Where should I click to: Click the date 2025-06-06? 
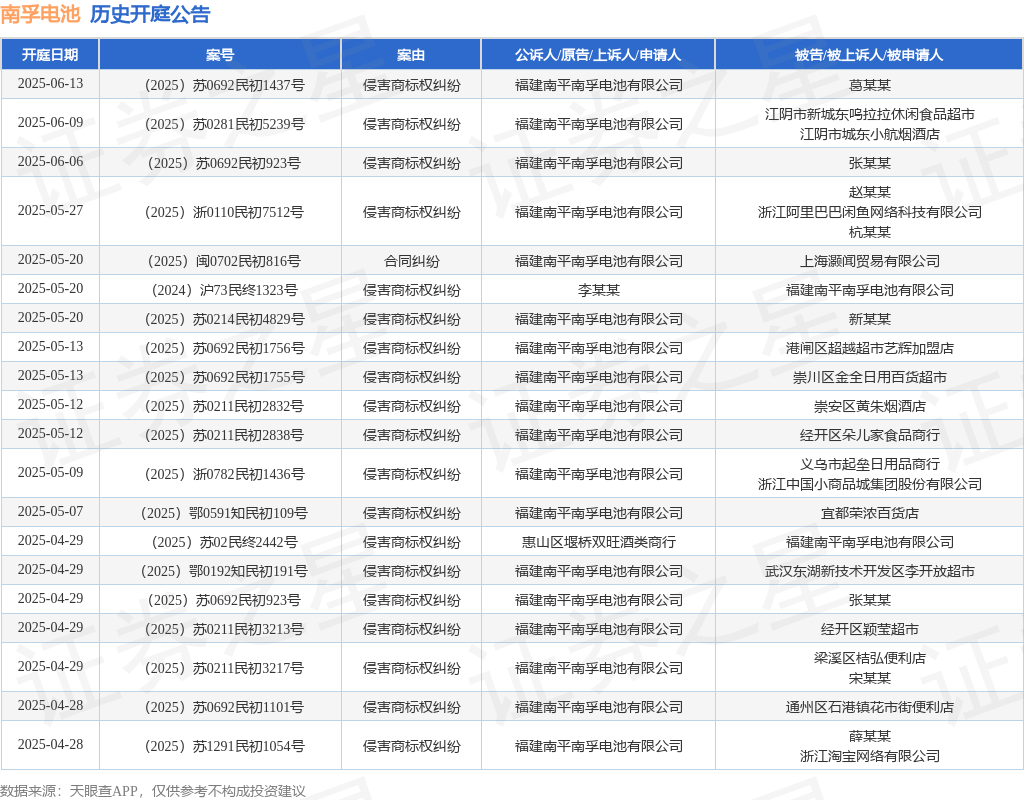[x=50, y=161]
